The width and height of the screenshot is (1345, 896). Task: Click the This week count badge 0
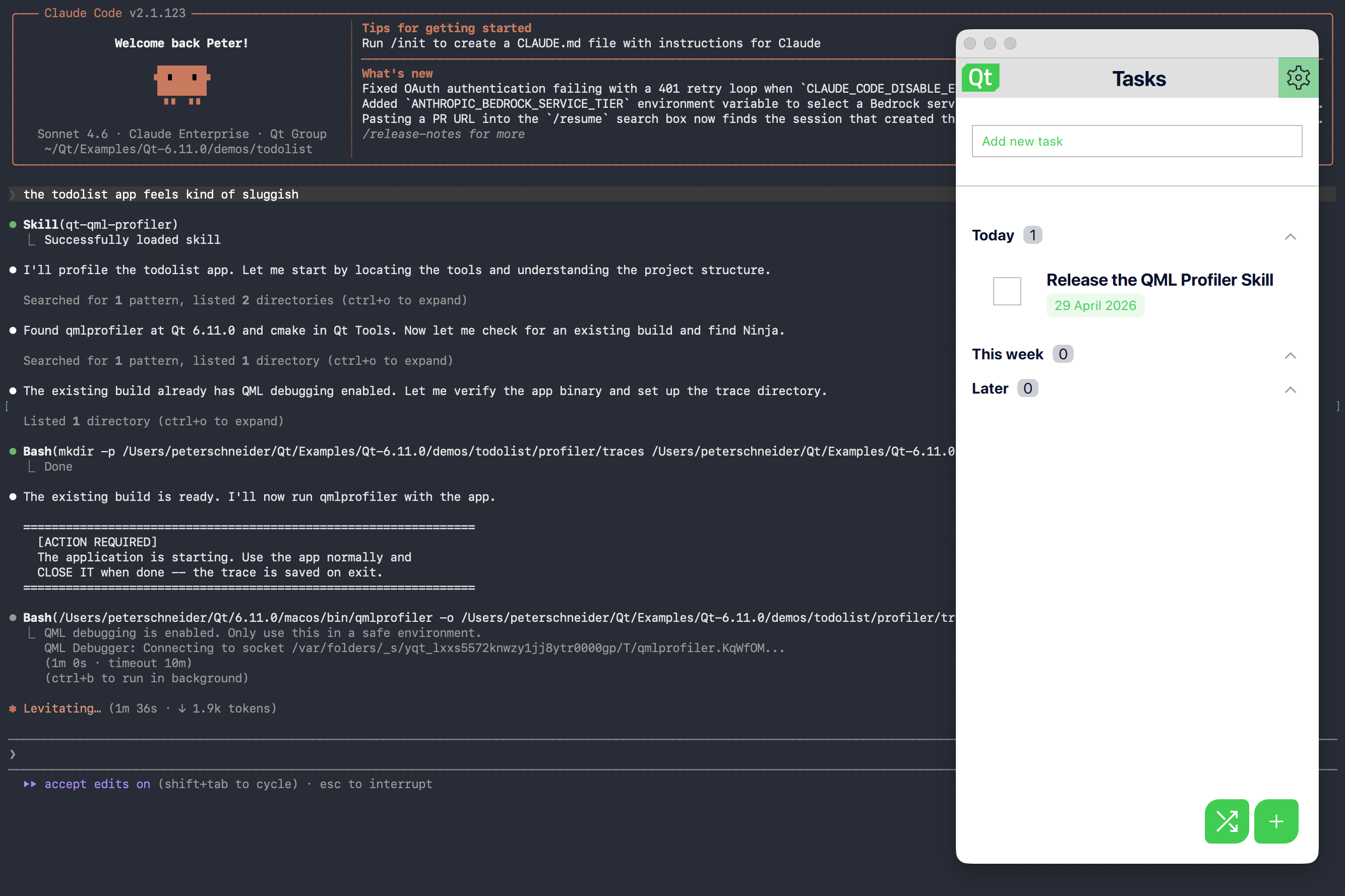(1063, 354)
